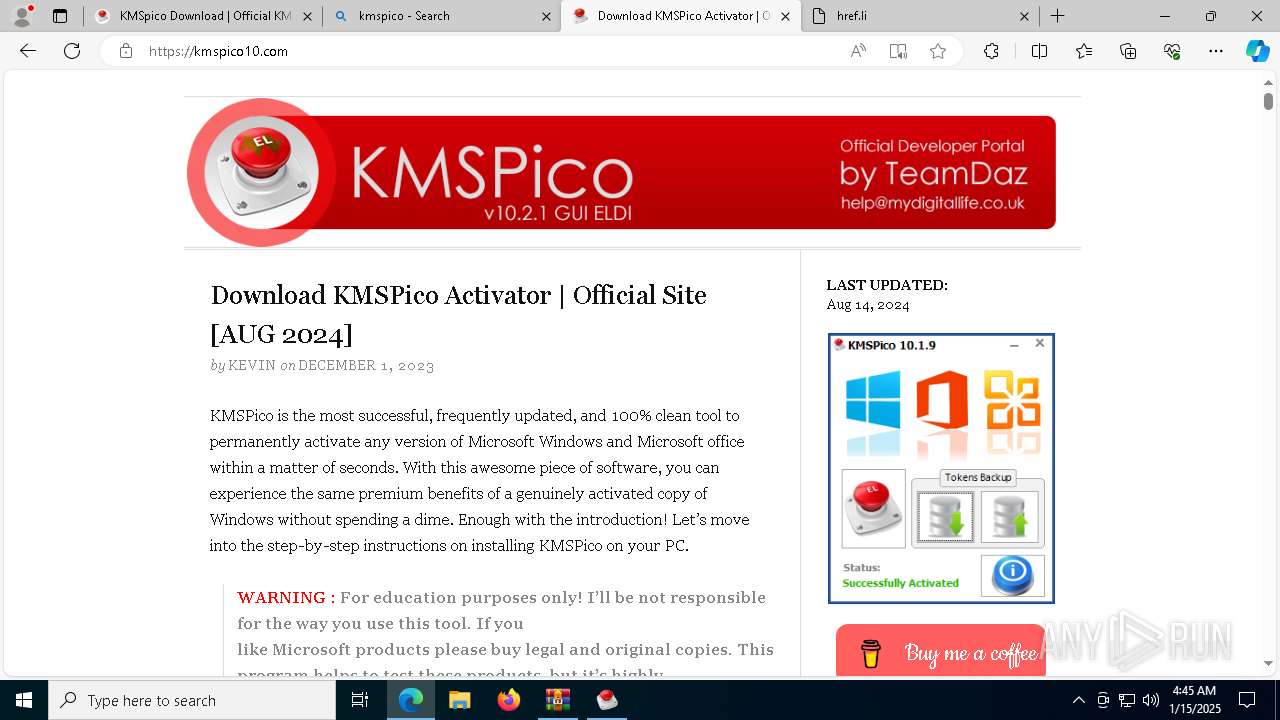Click the KMSPico red banner logo
The width and height of the screenshot is (1280, 720).
[x=621, y=172]
